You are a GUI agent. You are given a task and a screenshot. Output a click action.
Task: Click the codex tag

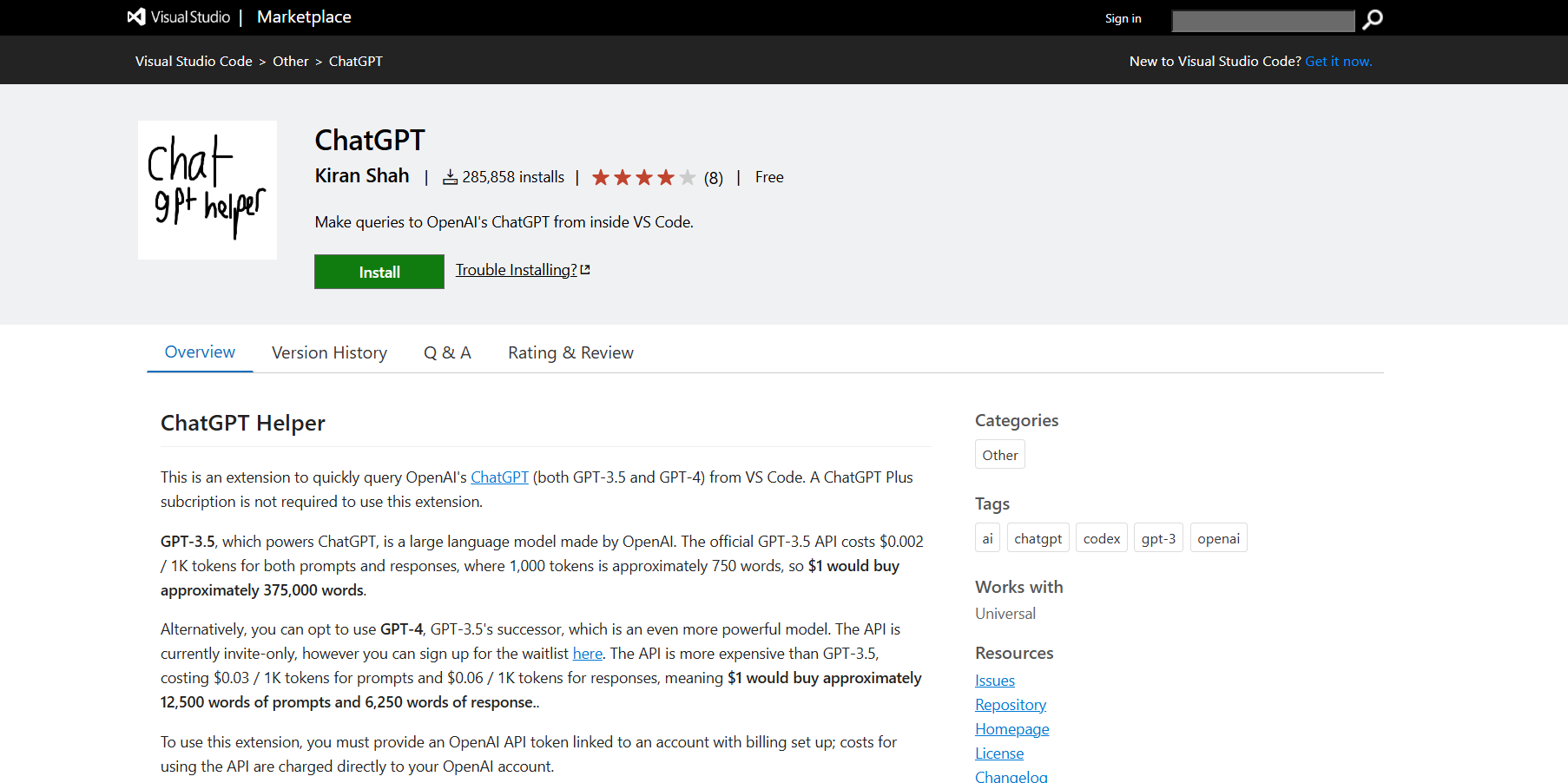pyautogui.click(x=1101, y=538)
